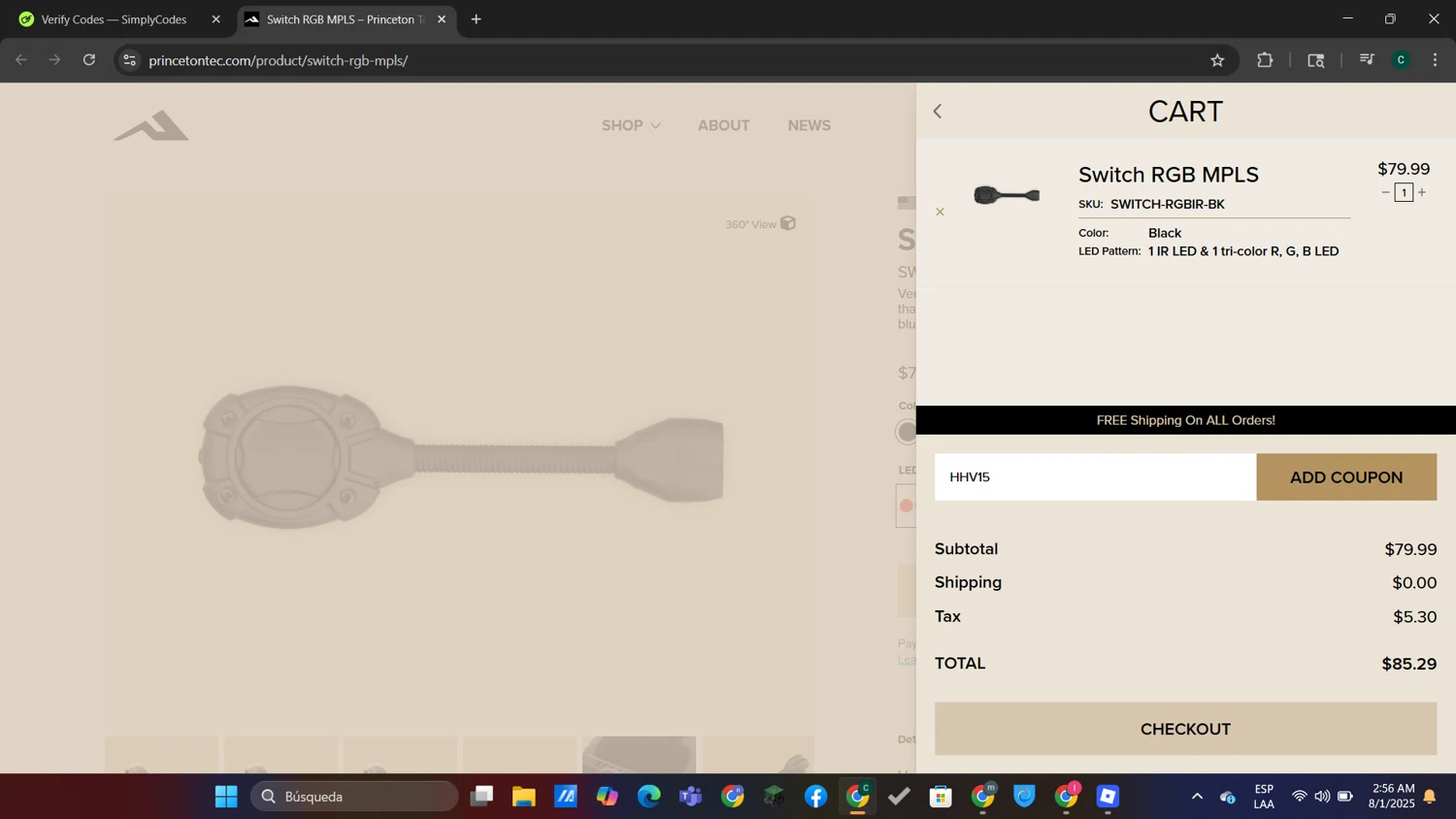Open the Windows Start menu
The image size is (1456, 819).
click(x=226, y=797)
